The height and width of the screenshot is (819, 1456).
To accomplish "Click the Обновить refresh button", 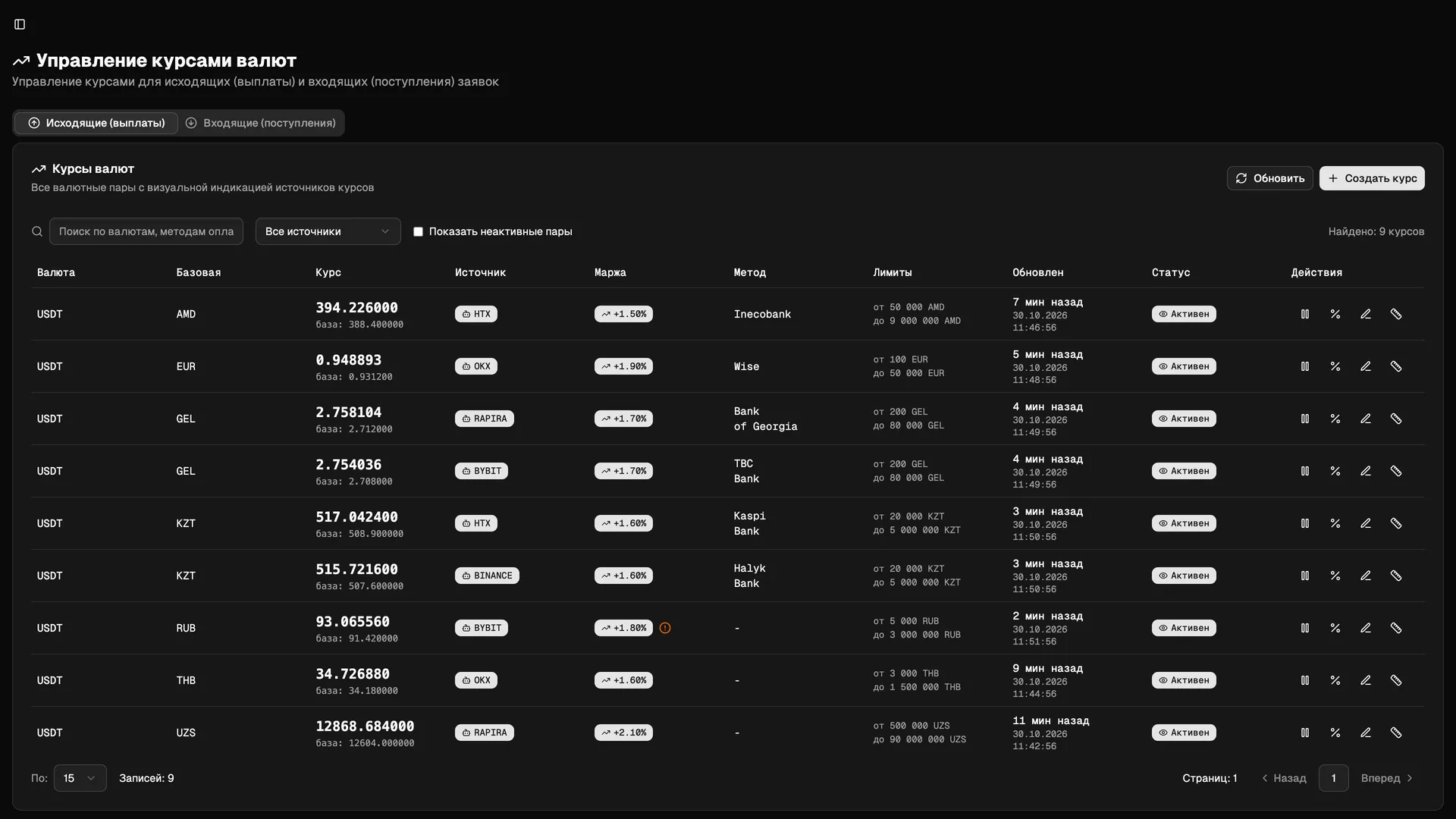I will point(1270,178).
